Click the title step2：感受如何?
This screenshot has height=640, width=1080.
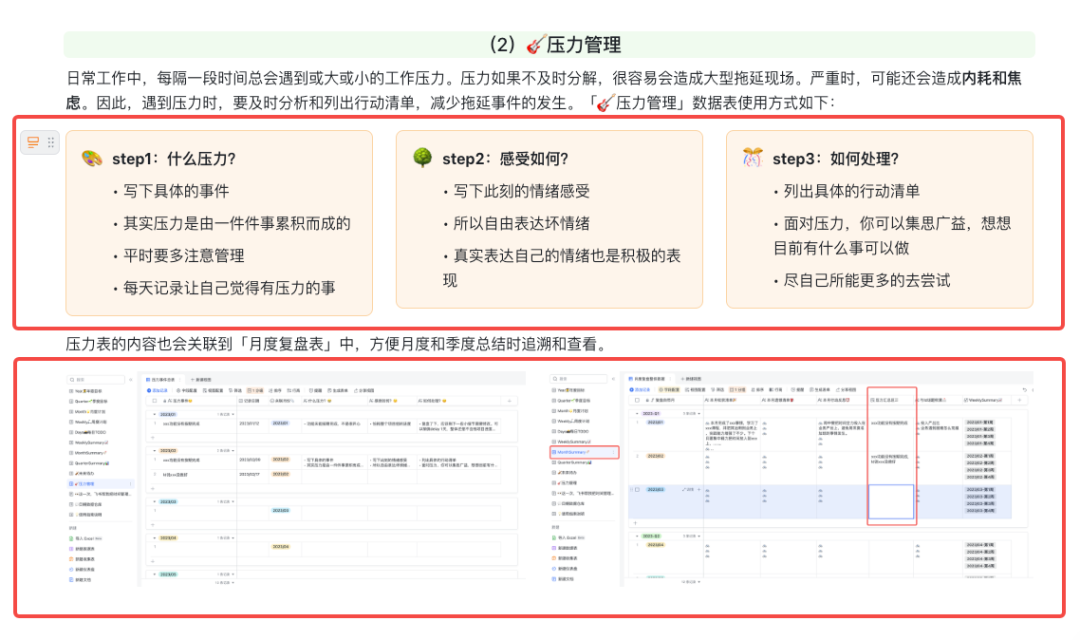[x=505, y=159]
